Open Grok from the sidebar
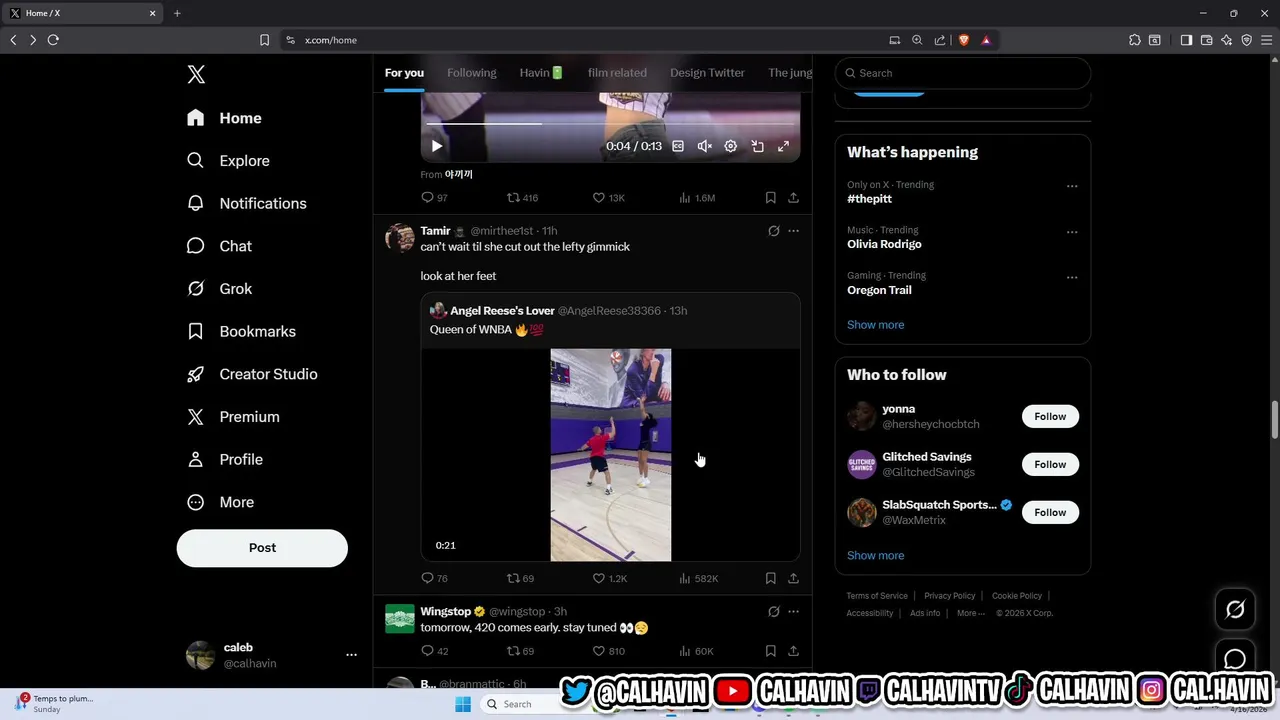This screenshot has height=720, width=1280. 219,289
